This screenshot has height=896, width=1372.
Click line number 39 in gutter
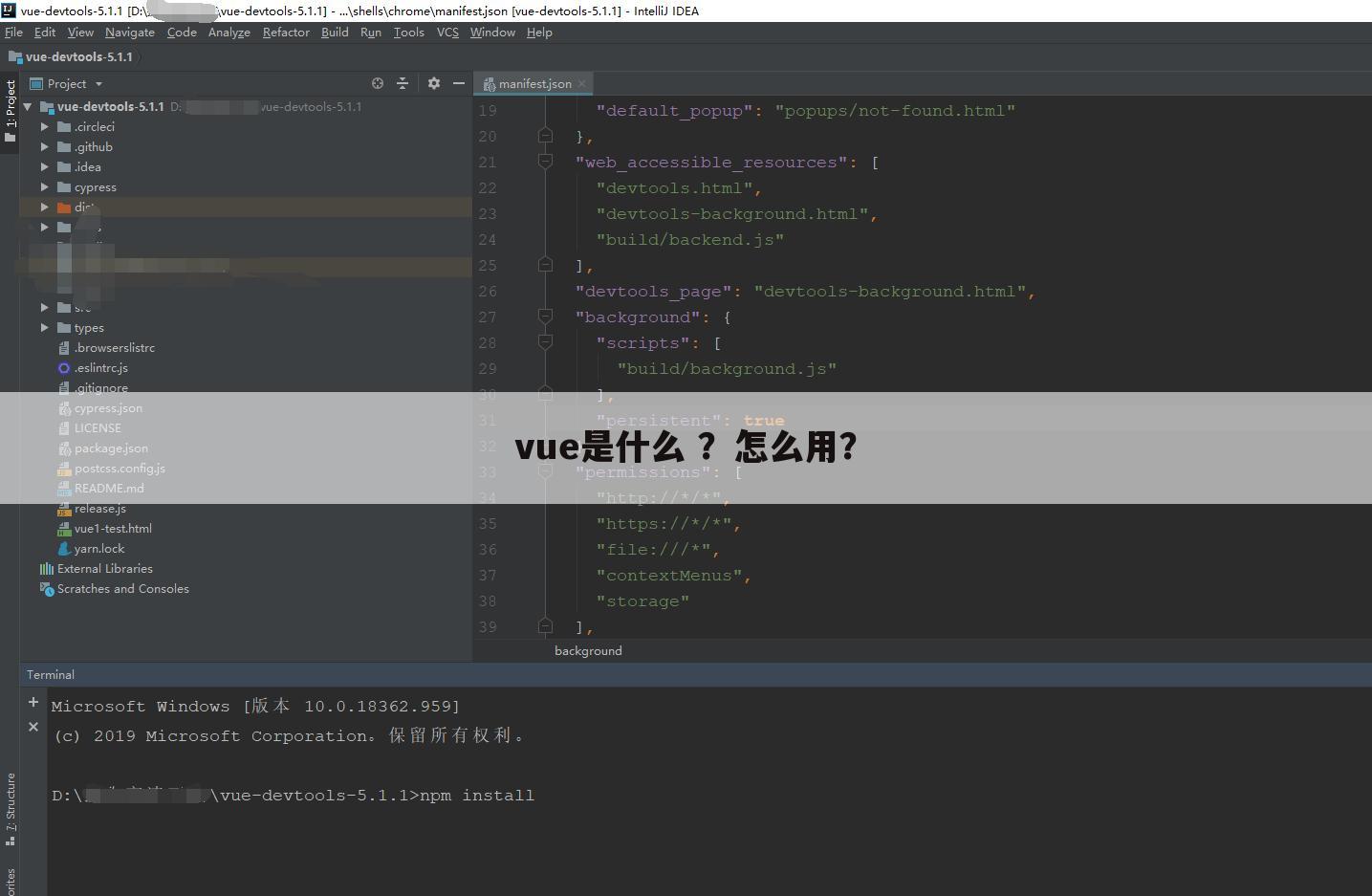pyautogui.click(x=488, y=627)
